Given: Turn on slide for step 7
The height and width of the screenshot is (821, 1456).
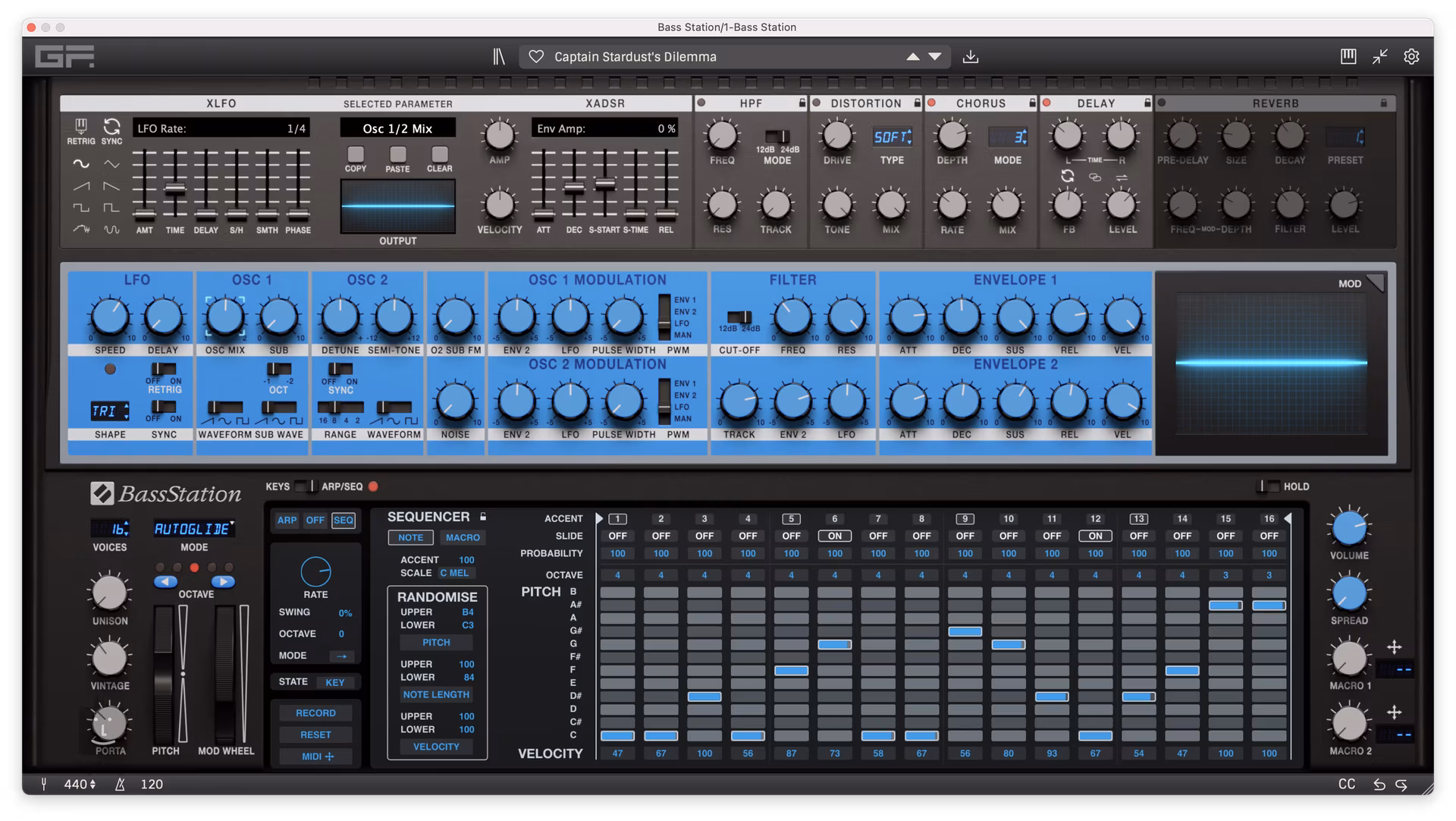Looking at the screenshot, I should click(x=877, y=536).
